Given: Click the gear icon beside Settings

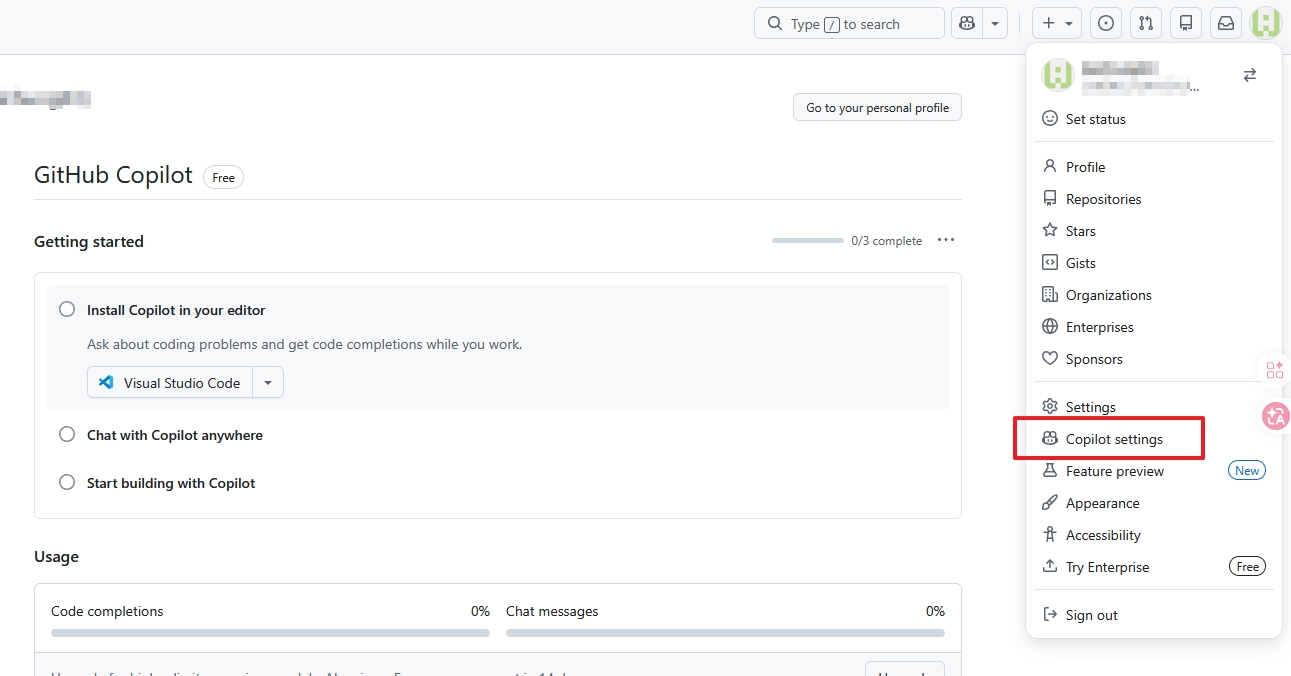Looking at the screenshot, I should [x=1050, y=406].
